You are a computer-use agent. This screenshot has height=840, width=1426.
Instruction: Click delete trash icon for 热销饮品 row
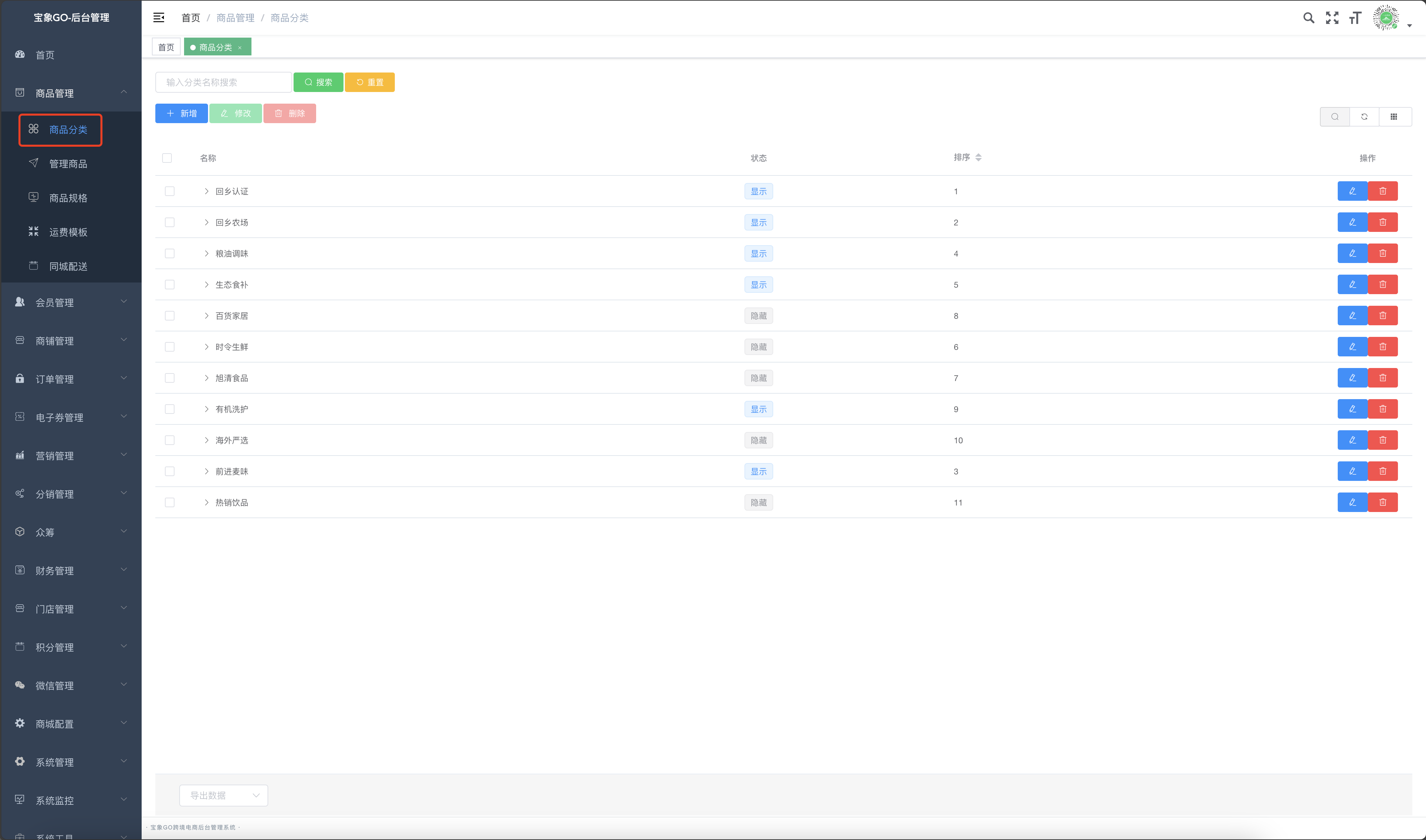click(1383, 503)
